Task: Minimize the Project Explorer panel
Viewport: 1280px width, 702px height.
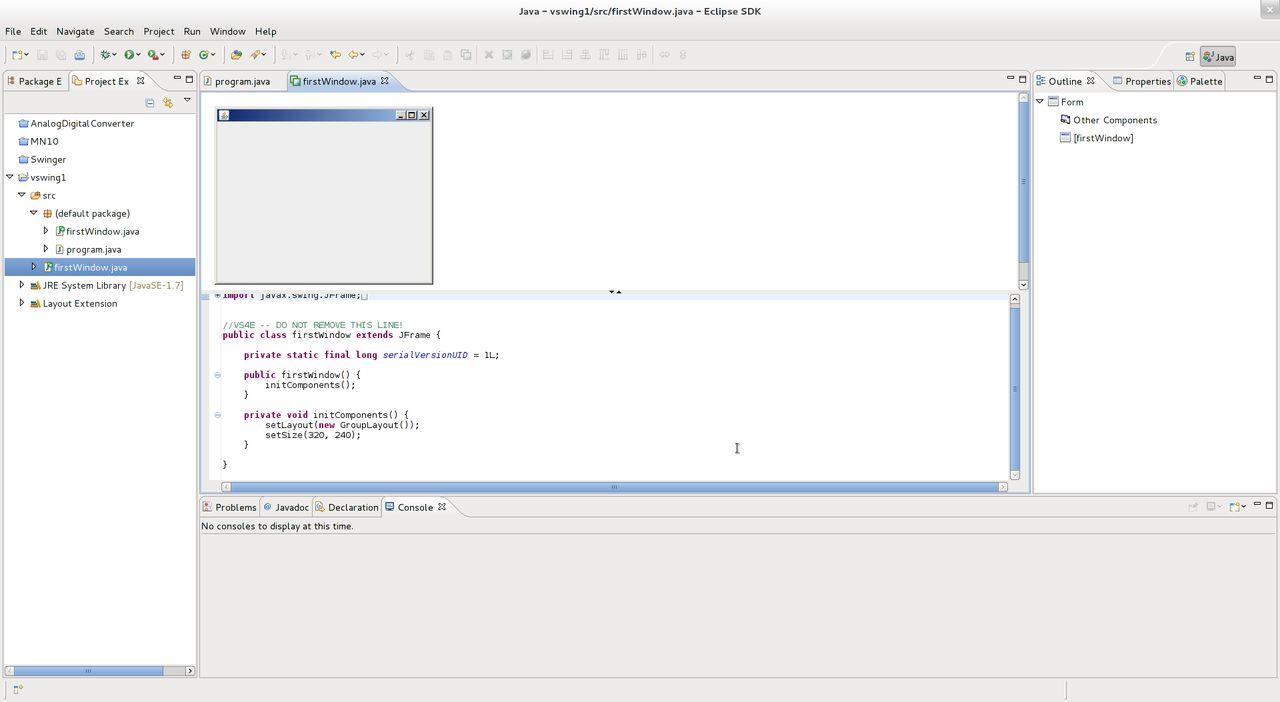Action: pyautogui.click(x=177, y=79)
